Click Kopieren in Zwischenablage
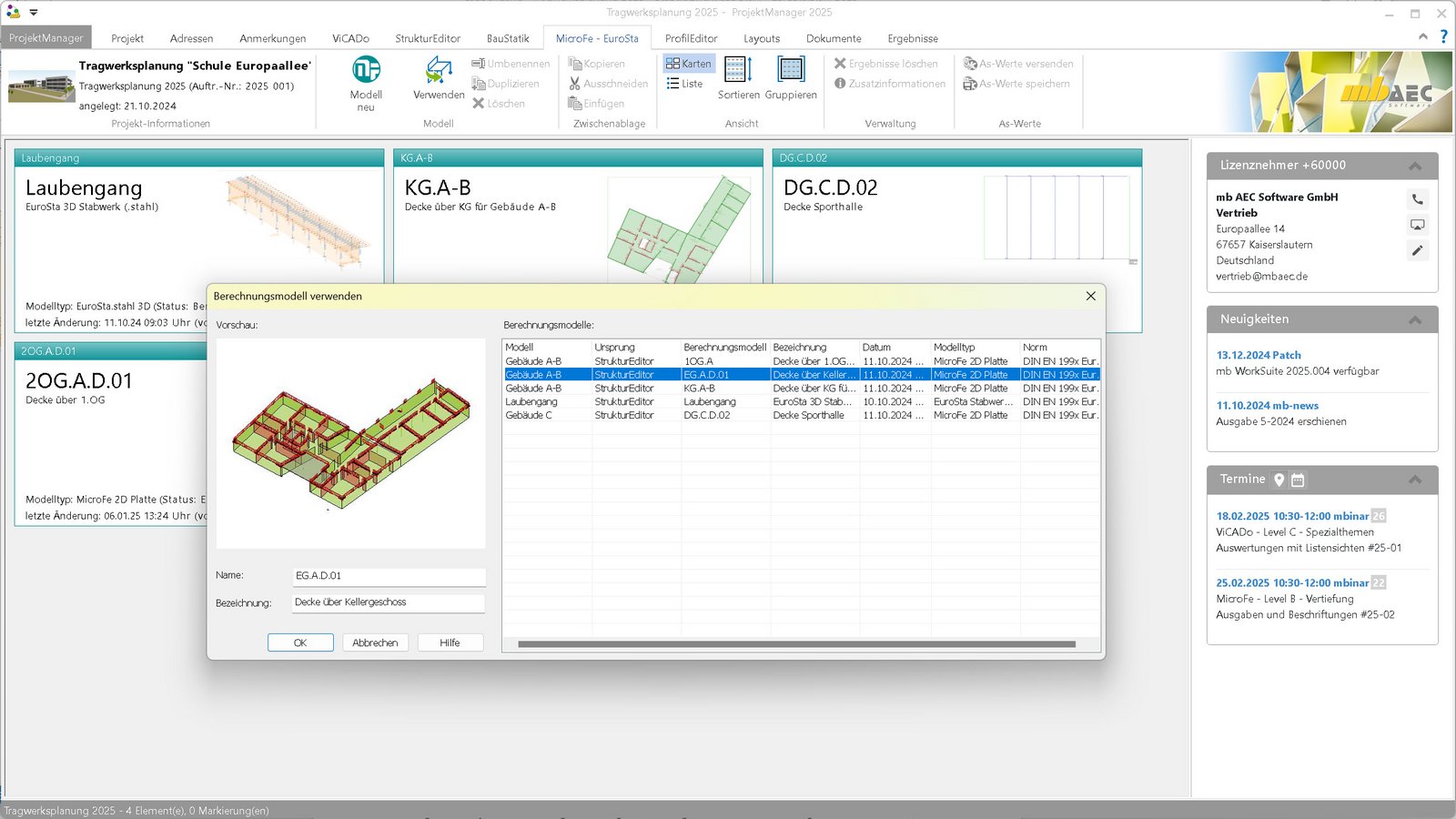1456x819 pixels. [x=596, y=64]
